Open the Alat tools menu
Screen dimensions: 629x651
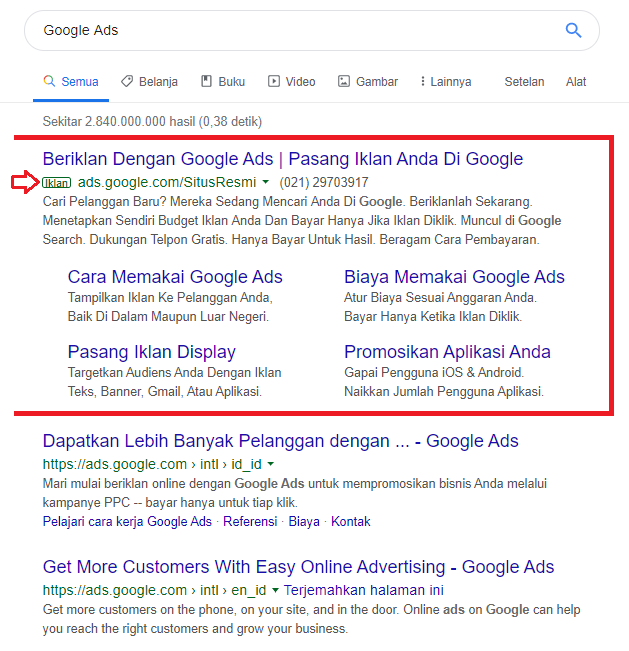(576, 82)
